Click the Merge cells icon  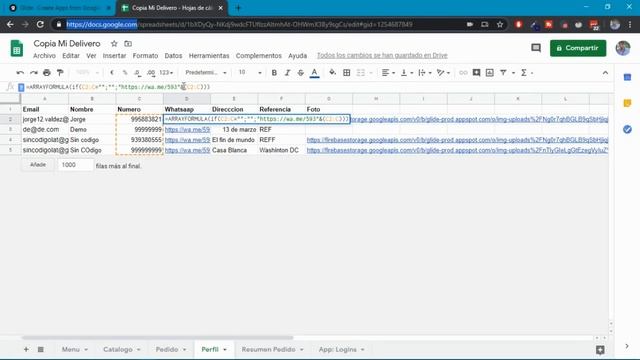pyautogui.click(x=361, y=73)
